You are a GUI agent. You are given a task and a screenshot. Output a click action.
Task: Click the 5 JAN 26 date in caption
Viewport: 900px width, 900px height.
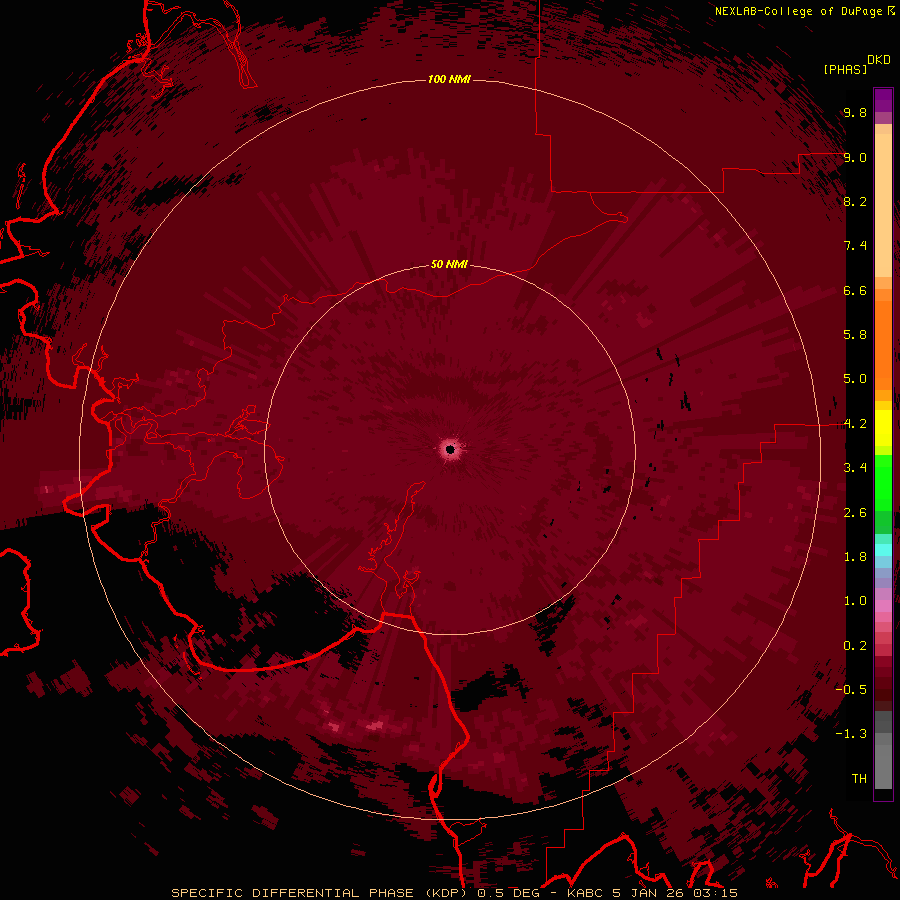648,893
